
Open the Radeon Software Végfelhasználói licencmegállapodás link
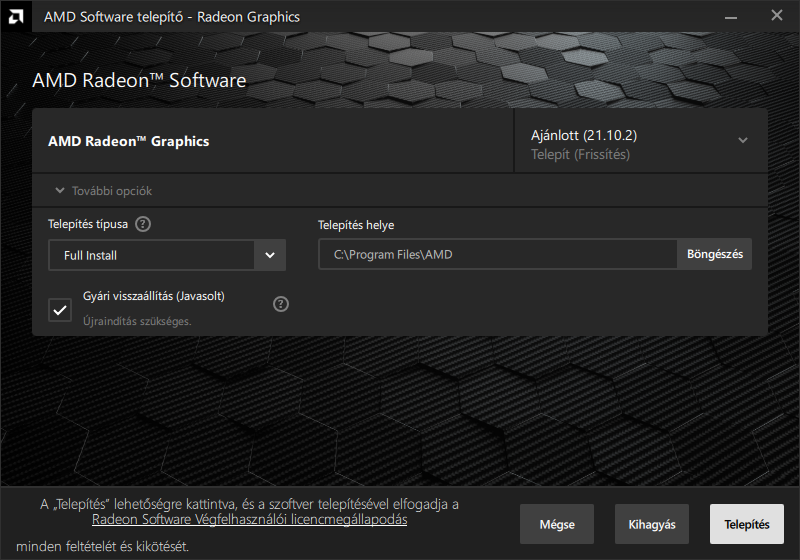pos(249,520)
